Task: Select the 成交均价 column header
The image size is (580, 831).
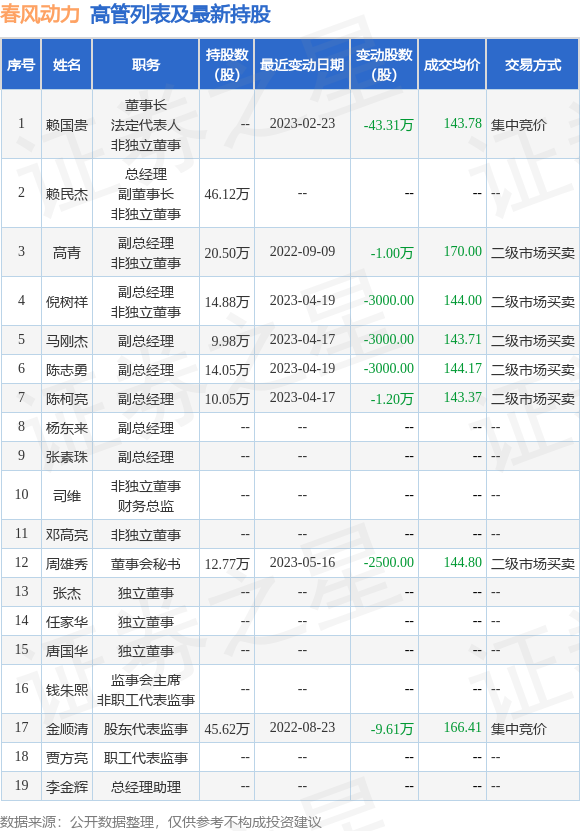Action: (x=452, y=65)
